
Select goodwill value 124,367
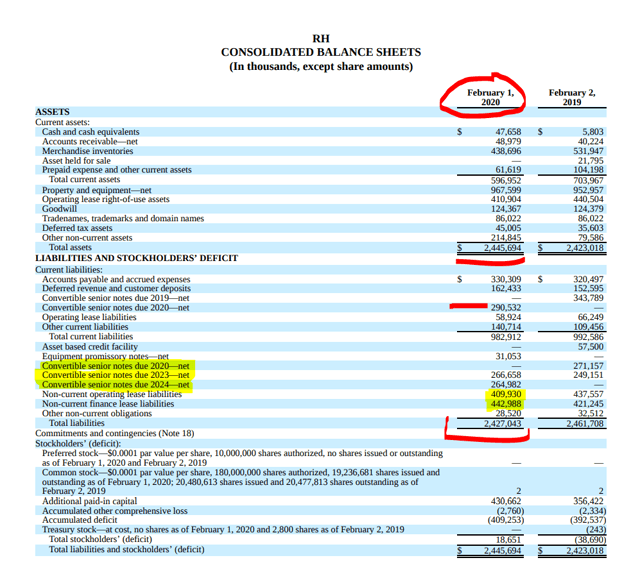tap(506, 209)
